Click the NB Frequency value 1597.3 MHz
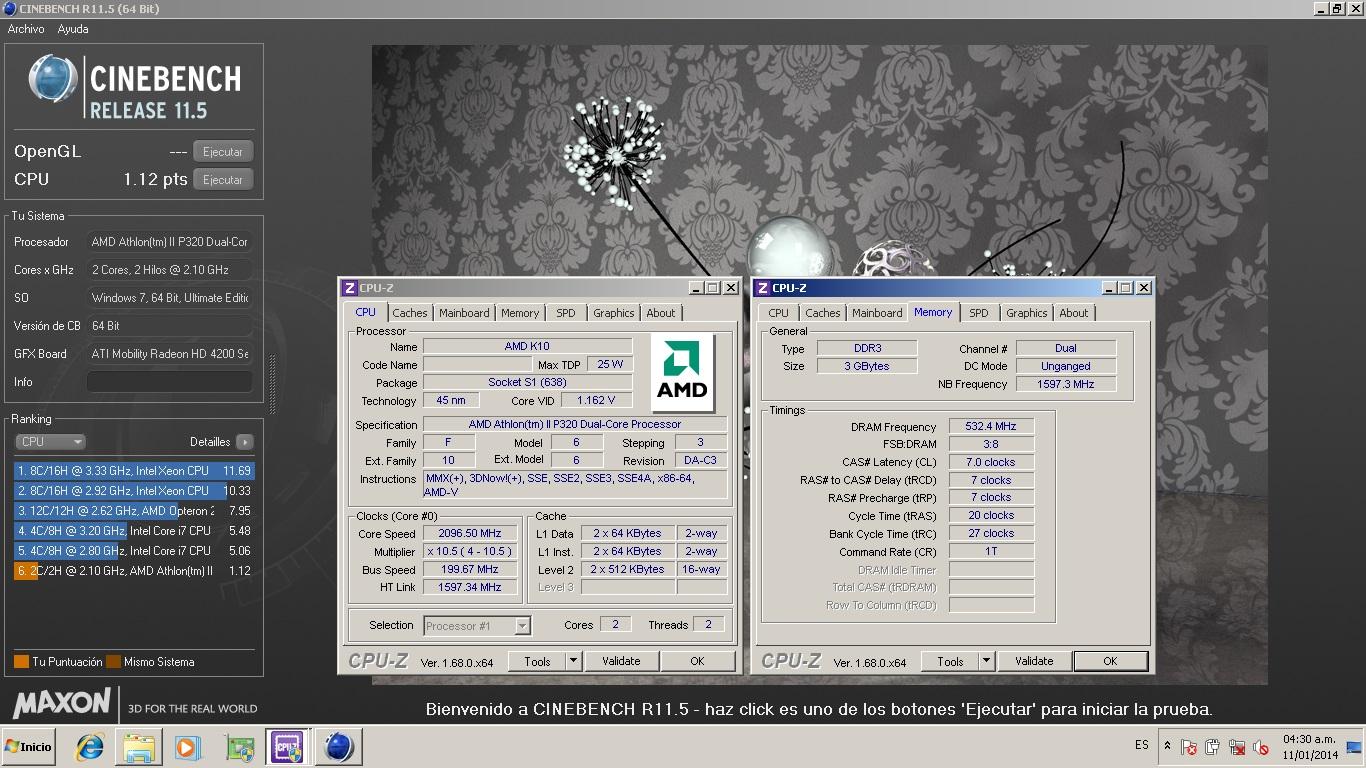 click(1066, 384)
